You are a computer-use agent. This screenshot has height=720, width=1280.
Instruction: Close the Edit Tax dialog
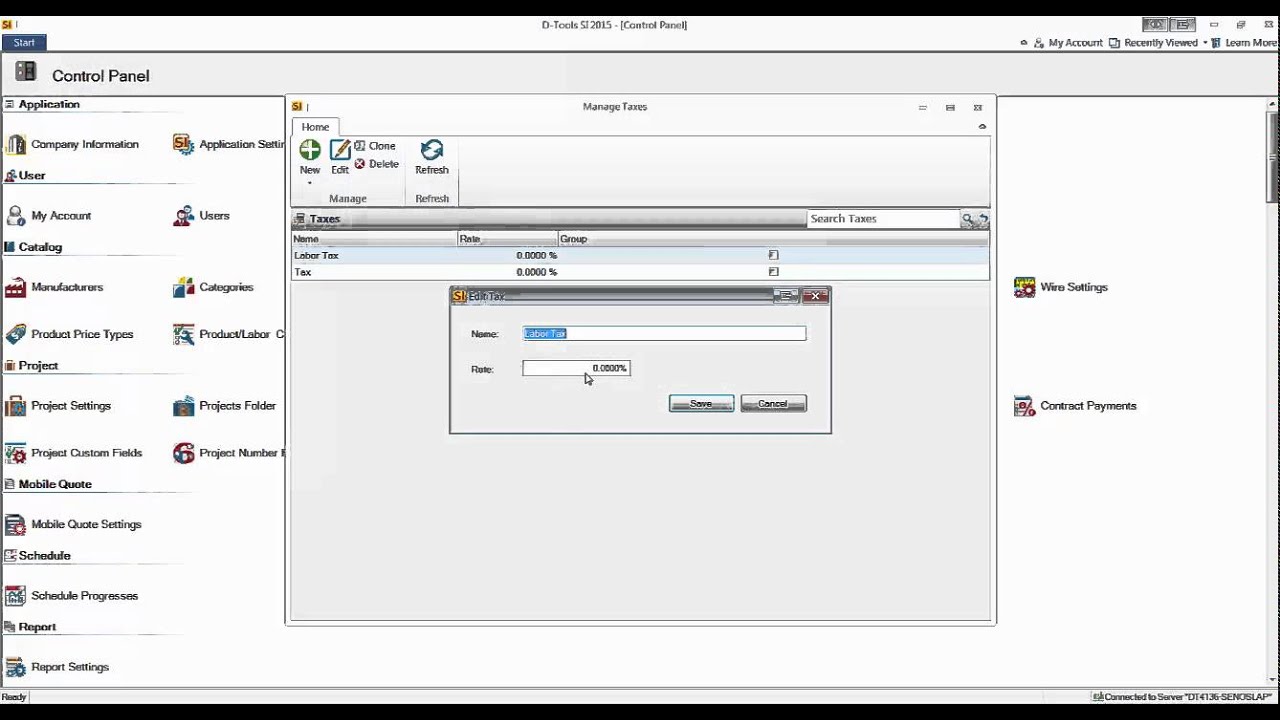(x=815, y=296)
